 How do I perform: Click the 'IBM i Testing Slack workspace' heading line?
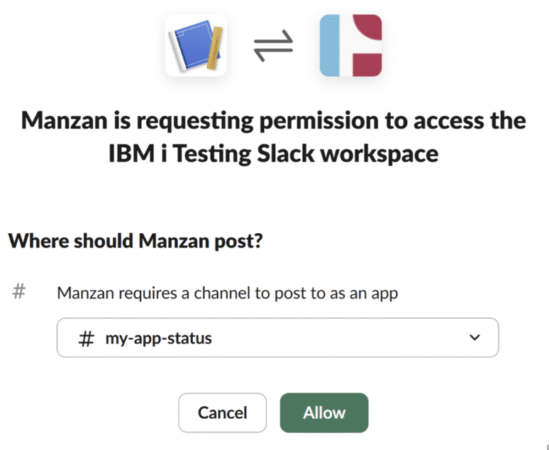(273, 154)
